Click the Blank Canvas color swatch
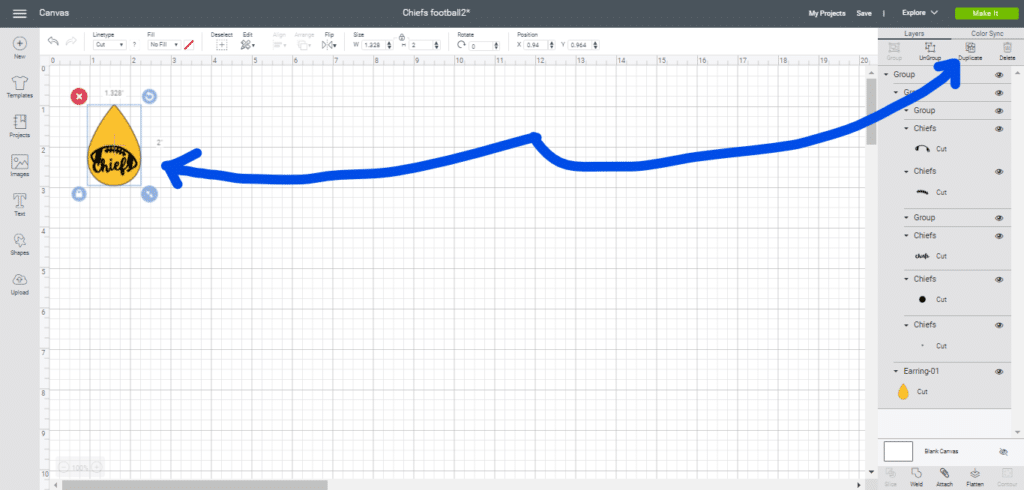The image size is (1024, 490). (x=900, y=451)
